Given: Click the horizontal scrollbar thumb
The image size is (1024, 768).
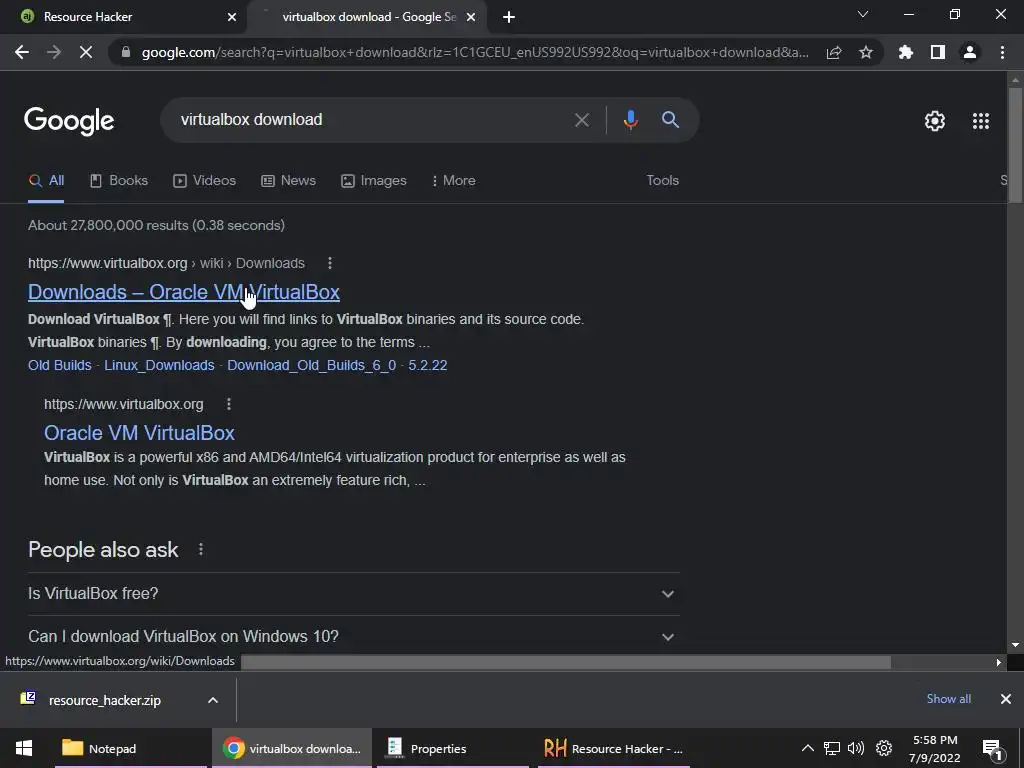Looking at the screenshot, I should [x=566, y=662].
